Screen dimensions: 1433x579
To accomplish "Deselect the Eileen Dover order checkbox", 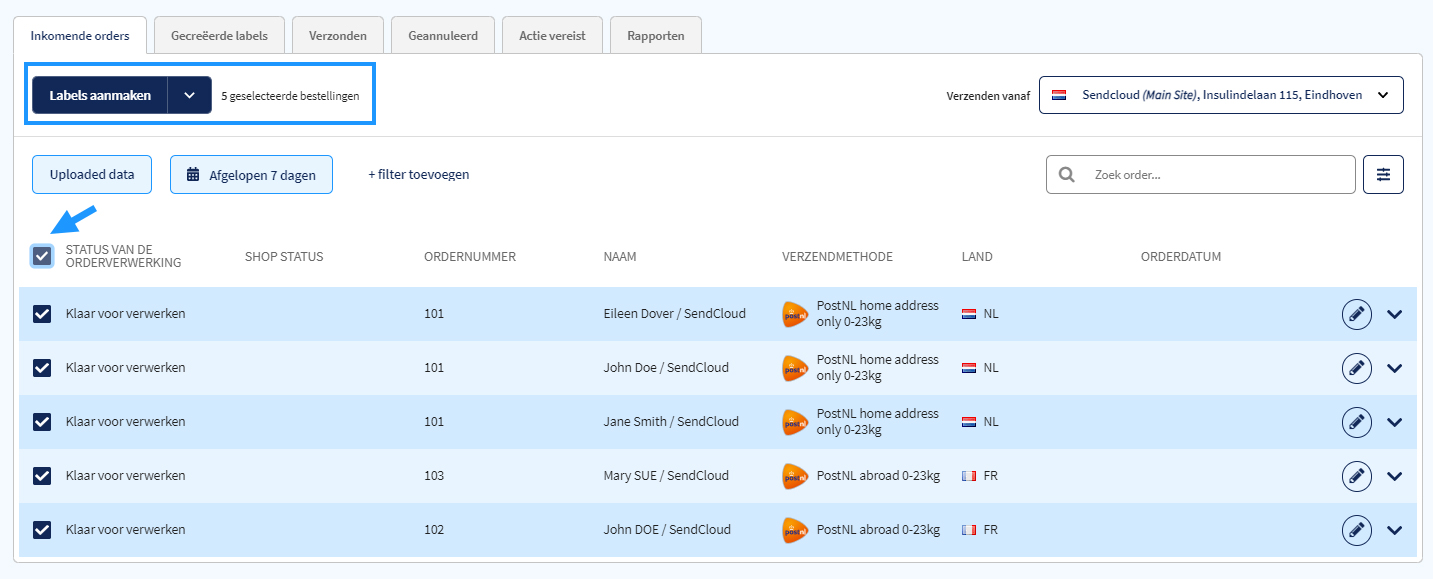I will [x=42, y=314].
